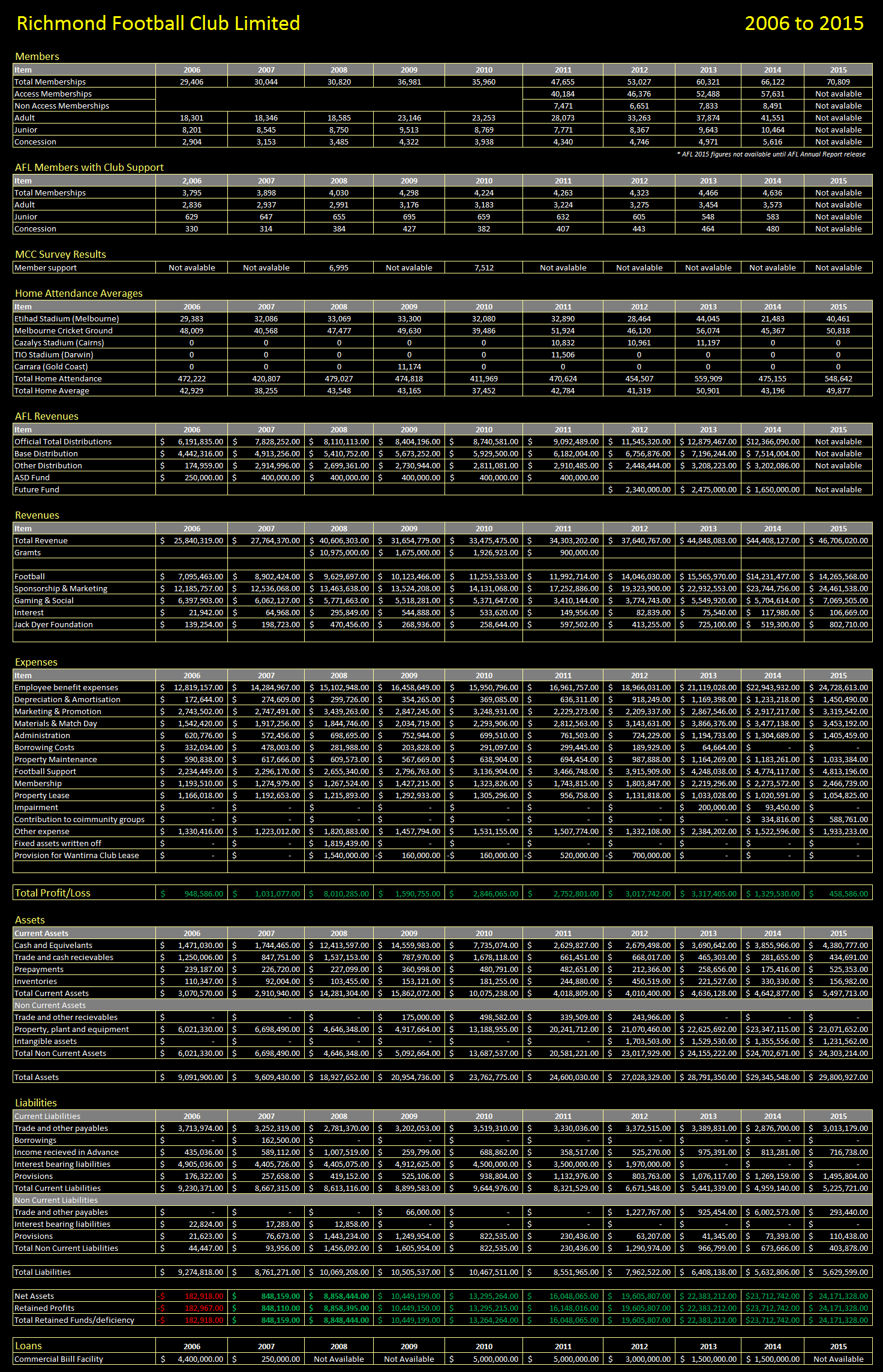Select the 'Income recieved in Advance' row label
Screen dimensions: 883x1372
click(67, 1152)
